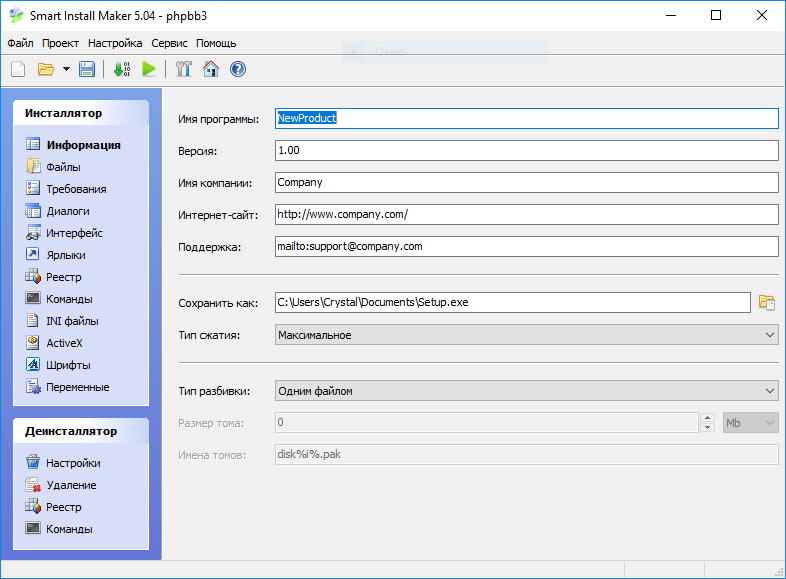Select the Информация section
The image size is (786, 579).
73,145
